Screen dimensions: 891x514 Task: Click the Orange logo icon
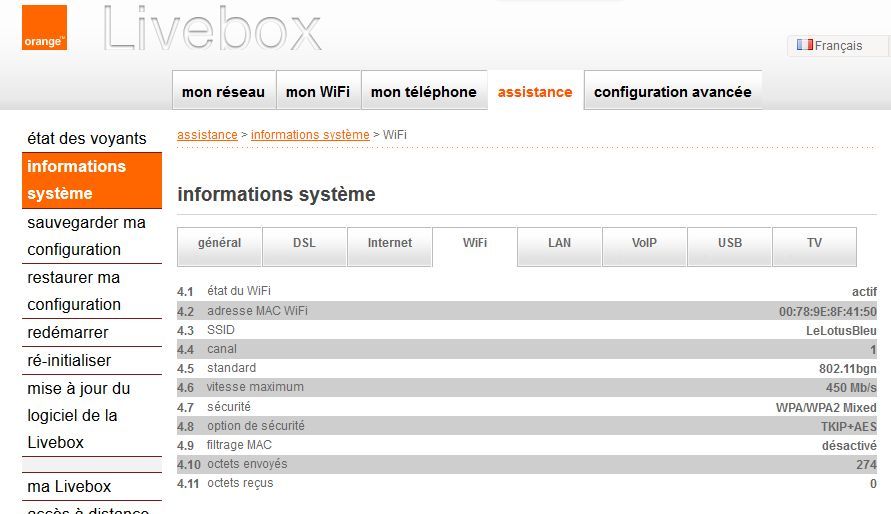(x=44, y=28)
